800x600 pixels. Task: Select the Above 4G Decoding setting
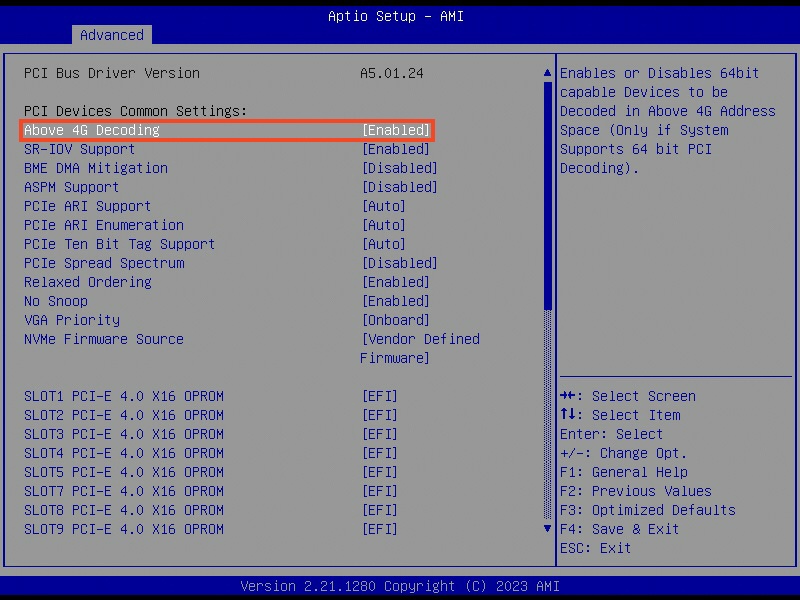tap(227, 130)
